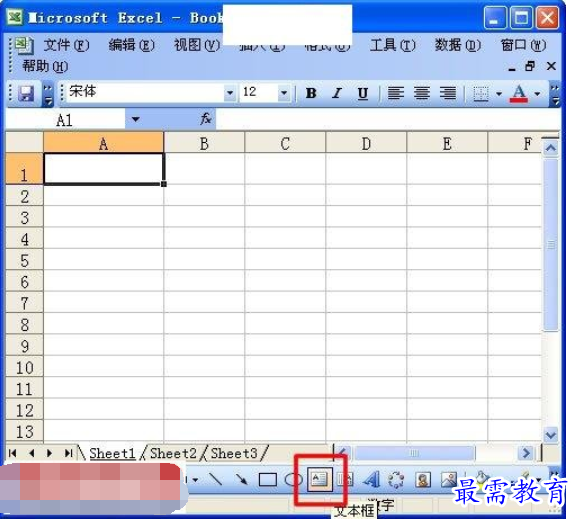Toggle italic formatting
Viewport: 576px width, 523px height.
point(337,93)
